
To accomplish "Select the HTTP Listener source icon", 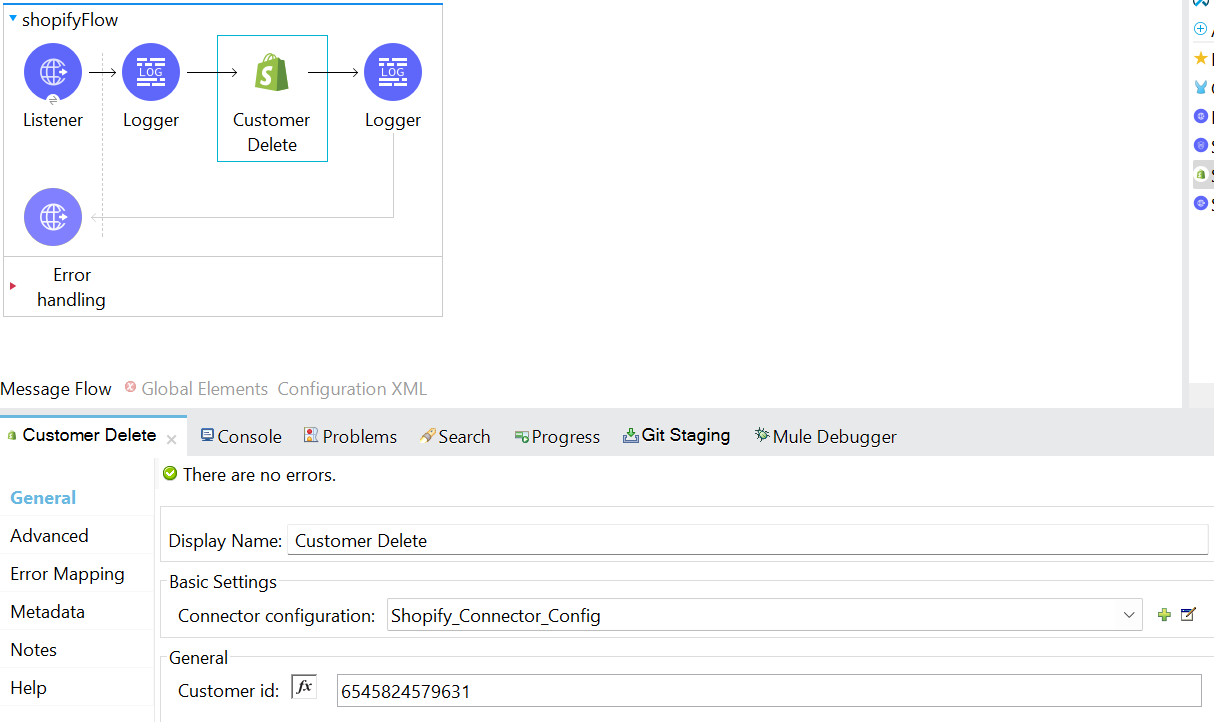I will (53, 72).
